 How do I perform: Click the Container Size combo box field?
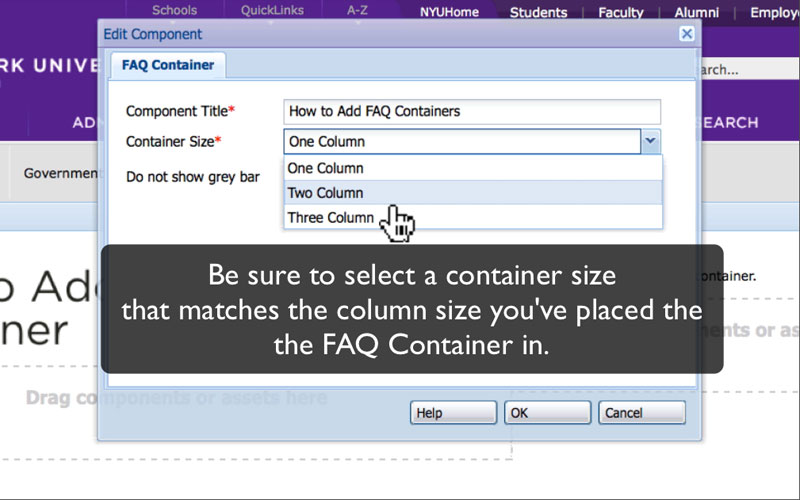click(x=461, y=142)
